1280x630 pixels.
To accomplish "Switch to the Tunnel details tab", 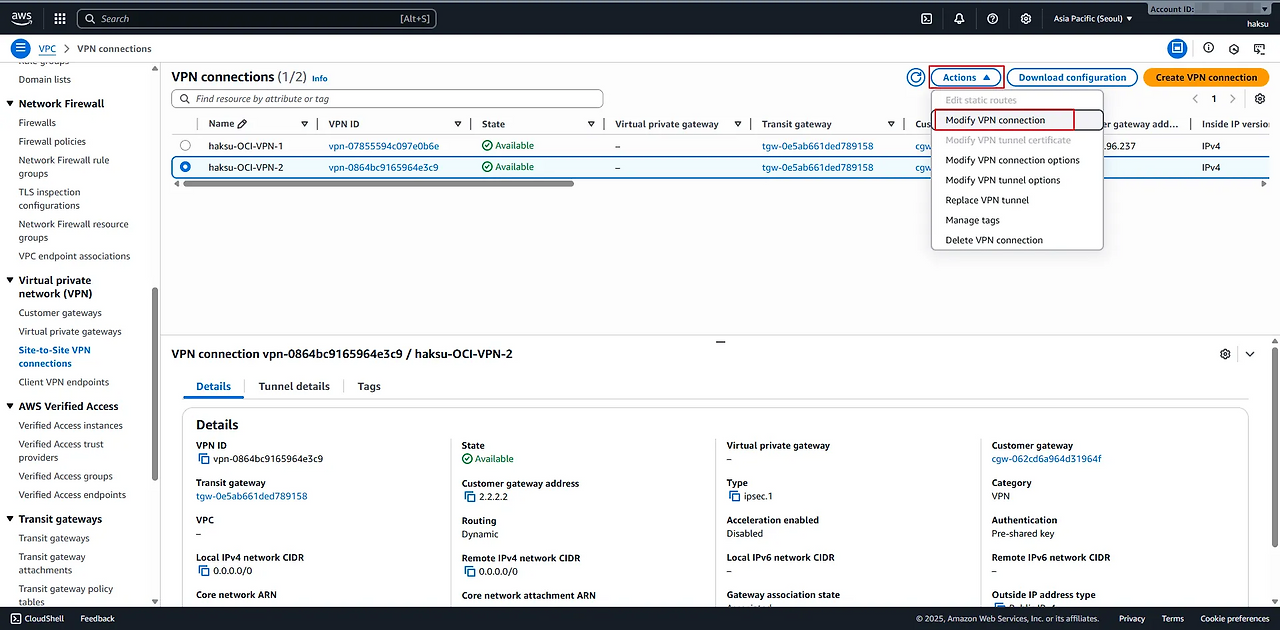I will tap(294, 386).
